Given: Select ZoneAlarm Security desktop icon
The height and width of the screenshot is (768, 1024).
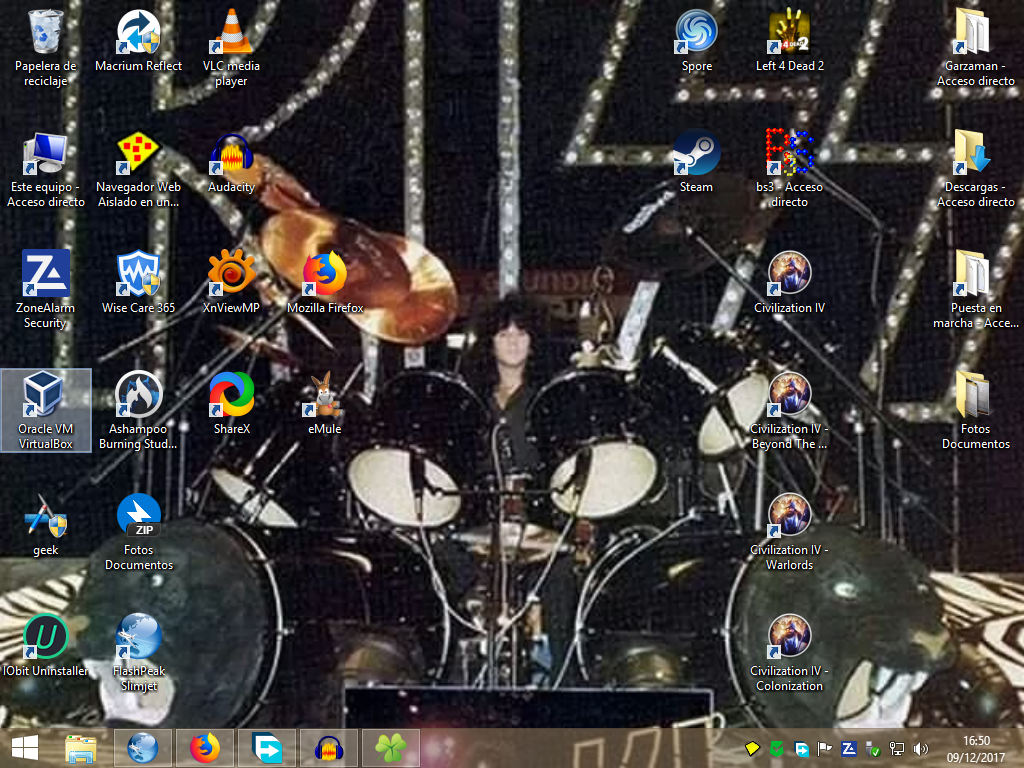Looking at the screenshot, I should [x=45, y=289].
